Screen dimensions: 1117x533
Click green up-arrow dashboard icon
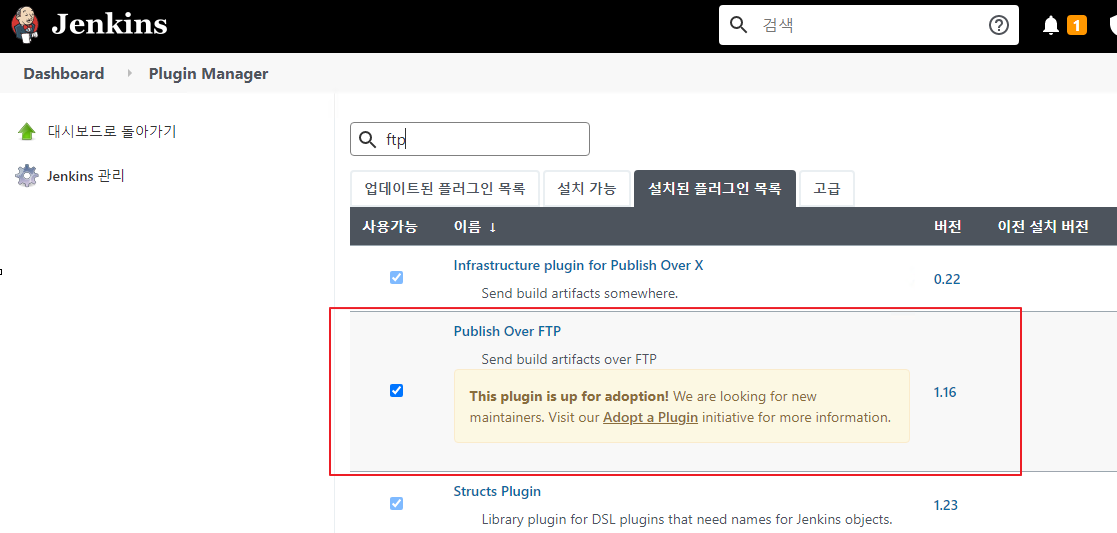pos(26,131)
